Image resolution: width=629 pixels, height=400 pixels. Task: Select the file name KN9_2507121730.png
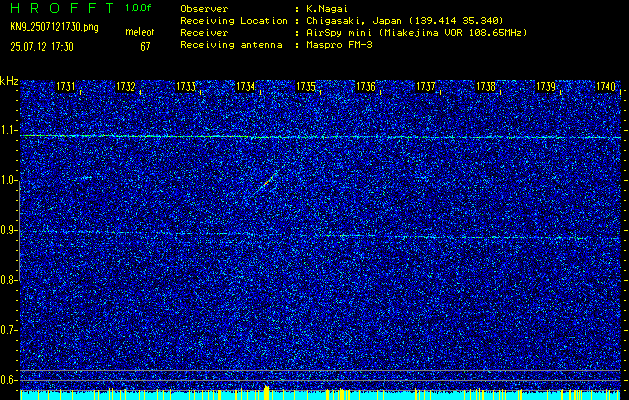point(54,27)
